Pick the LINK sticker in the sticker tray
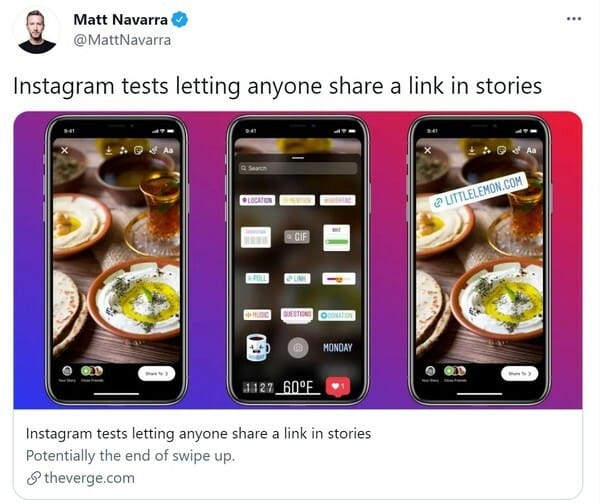600x504 pixels. (x=297, y=279)
